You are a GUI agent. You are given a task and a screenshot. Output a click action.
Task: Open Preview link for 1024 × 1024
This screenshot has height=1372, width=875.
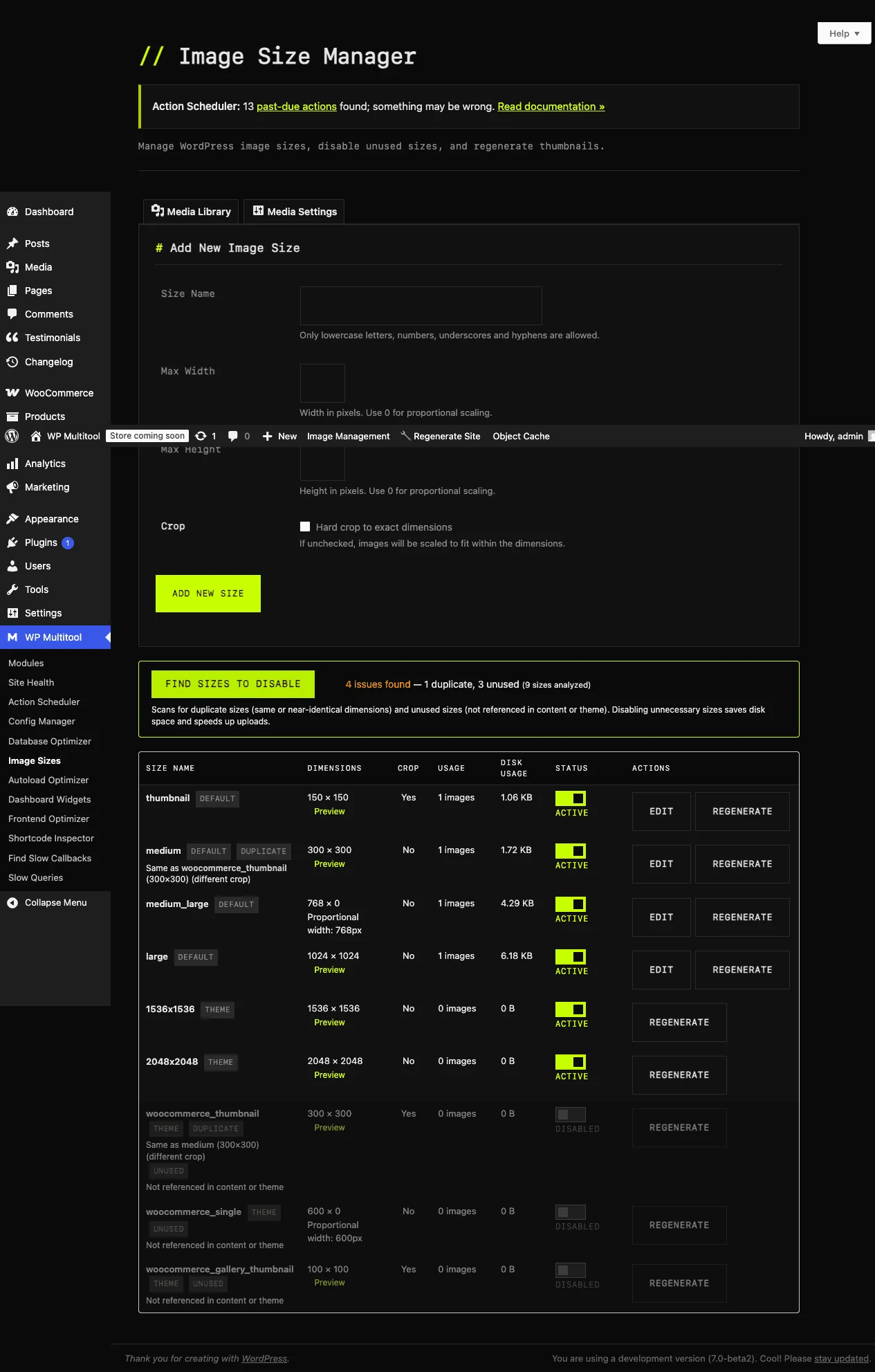329,970
